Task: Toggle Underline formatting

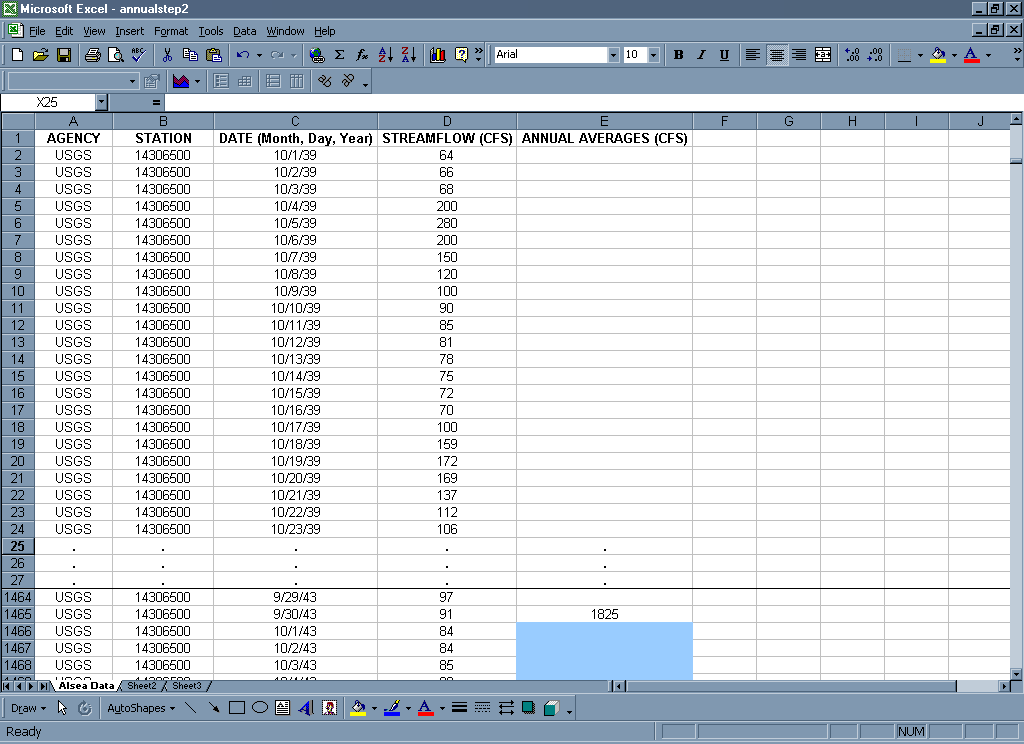Action: (x=724, y=55)
